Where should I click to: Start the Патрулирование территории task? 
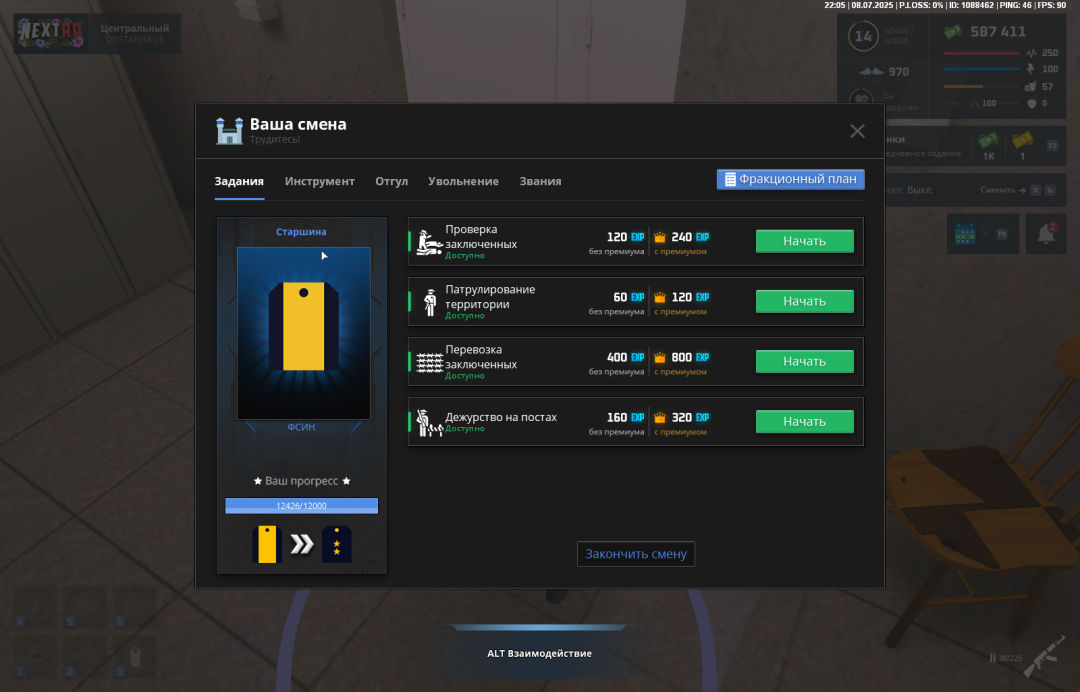click(x=804, y=301)
